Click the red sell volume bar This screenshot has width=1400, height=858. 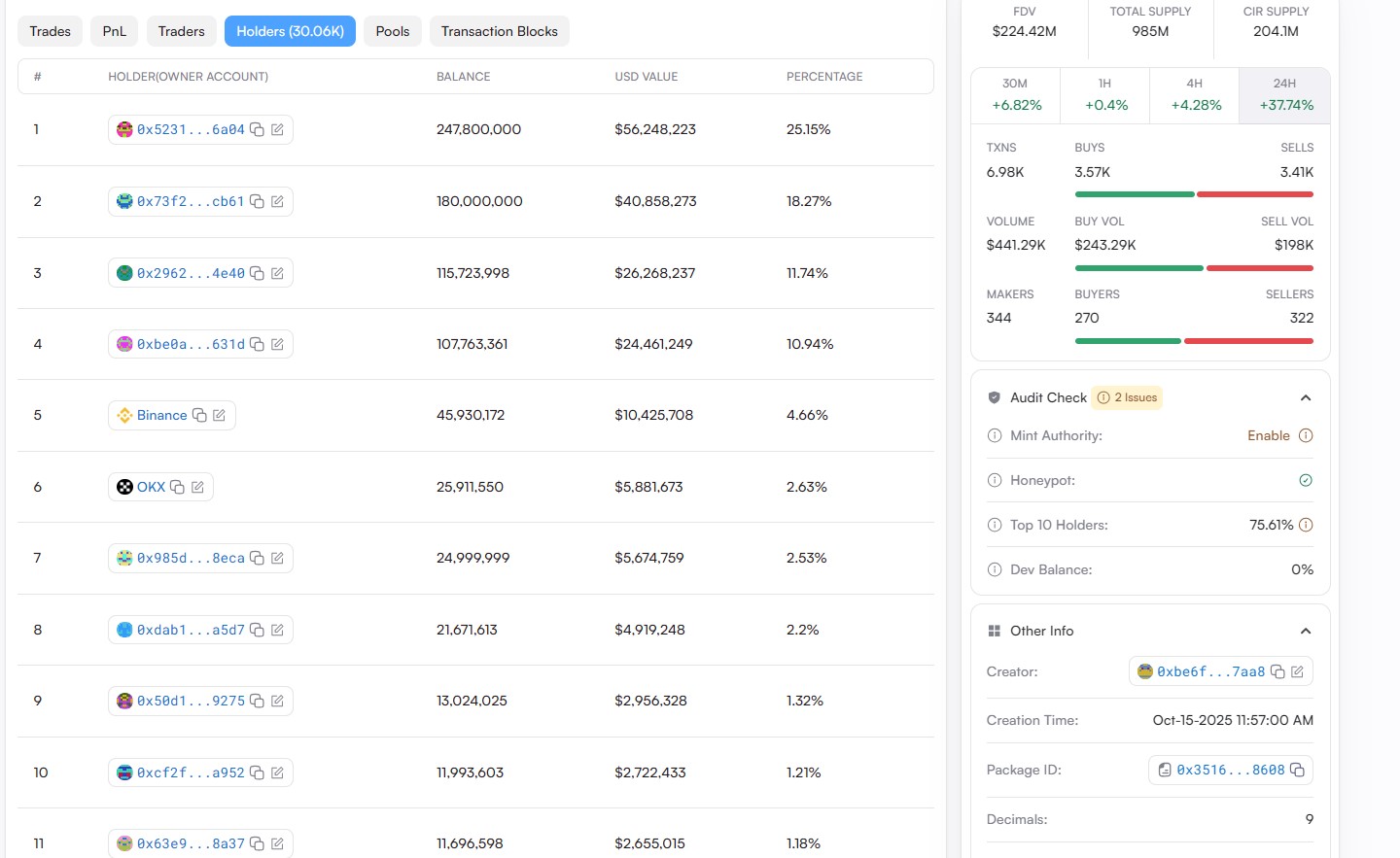[1260, 268]
